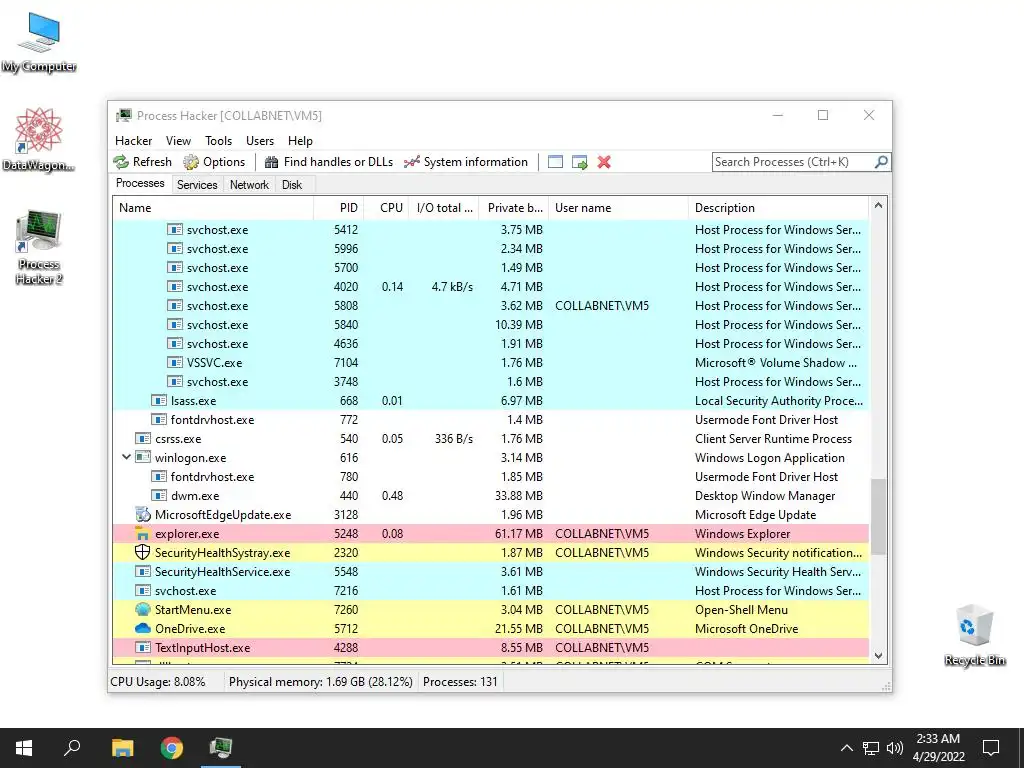Select svchost.exe row with PID 4020
This screenshot has height=768, width=1024.
tap(490, 287)
